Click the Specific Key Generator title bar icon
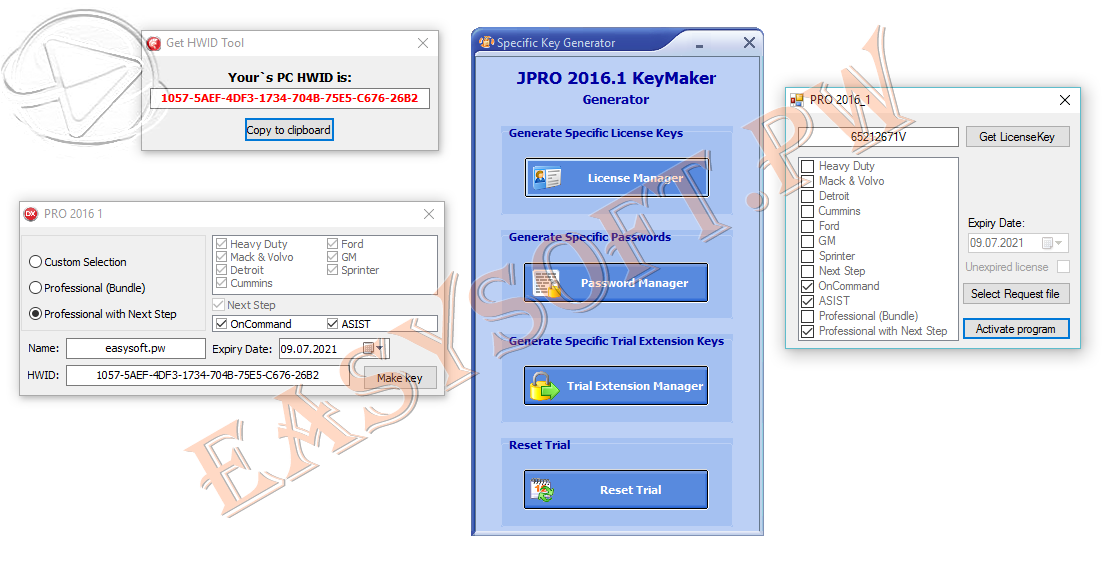The image size is (1114, 569). tap(487, 43)
